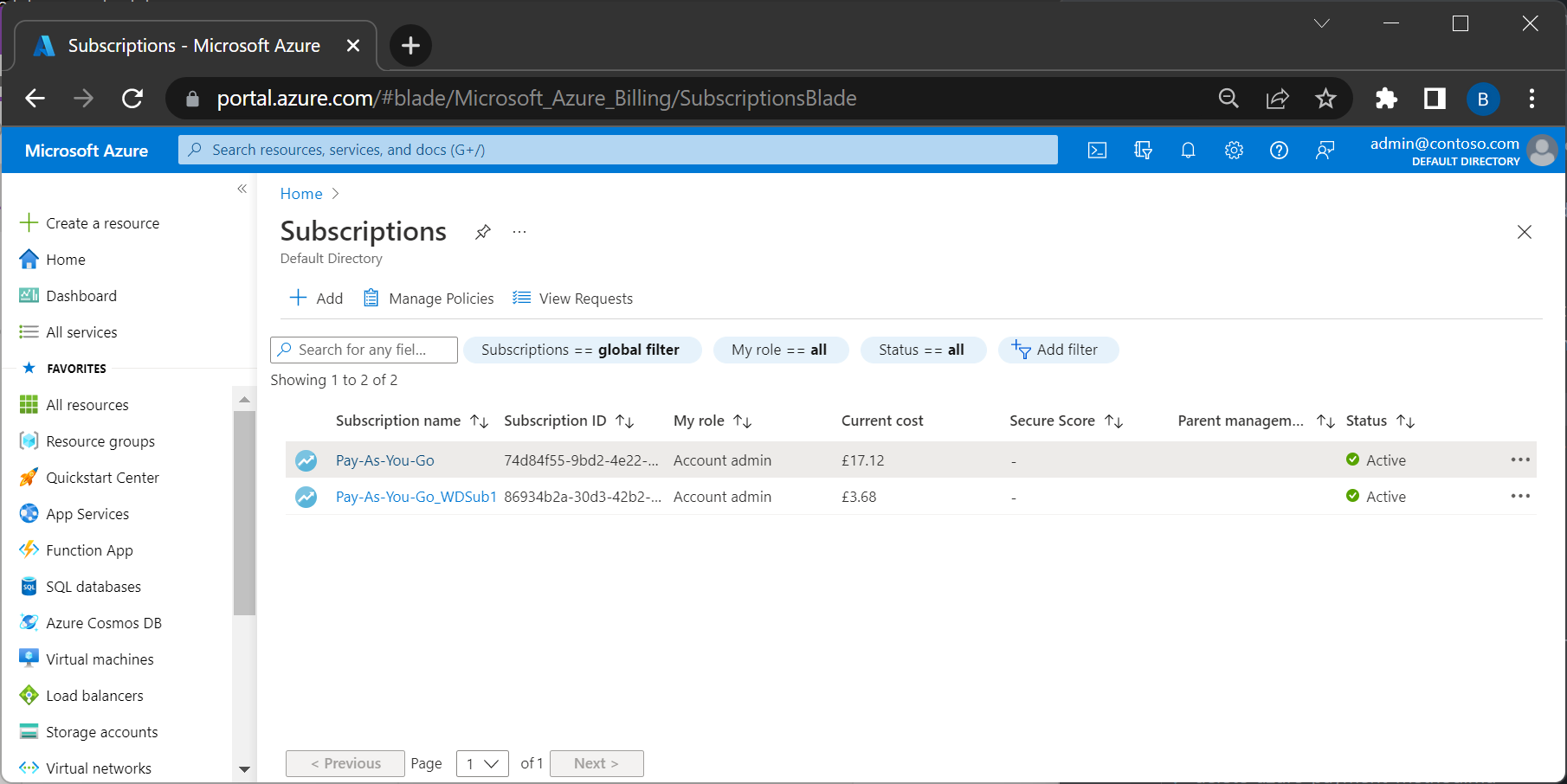Go to Resource groups in sidebar
This screenshot has width=1567, height=784.
point(100,441)
